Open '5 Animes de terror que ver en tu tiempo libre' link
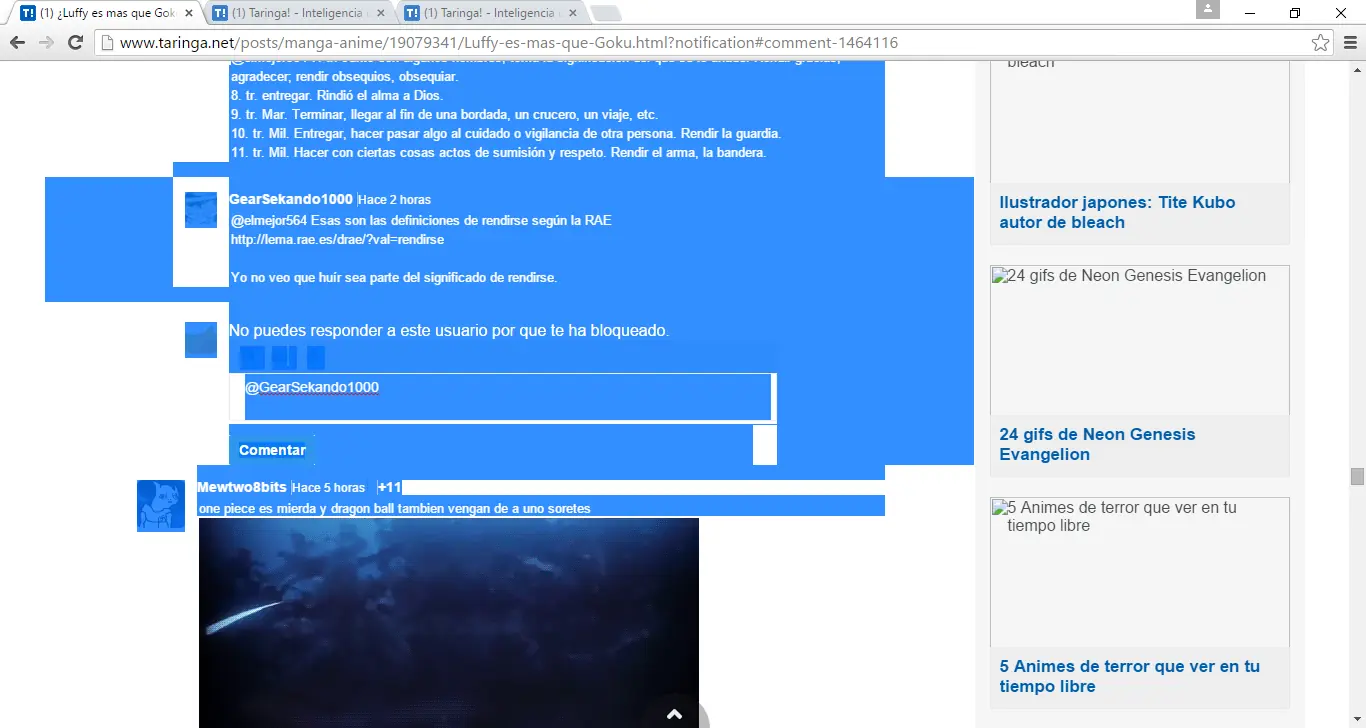Screen dimensions: 1366x728 click(1129, 676)
